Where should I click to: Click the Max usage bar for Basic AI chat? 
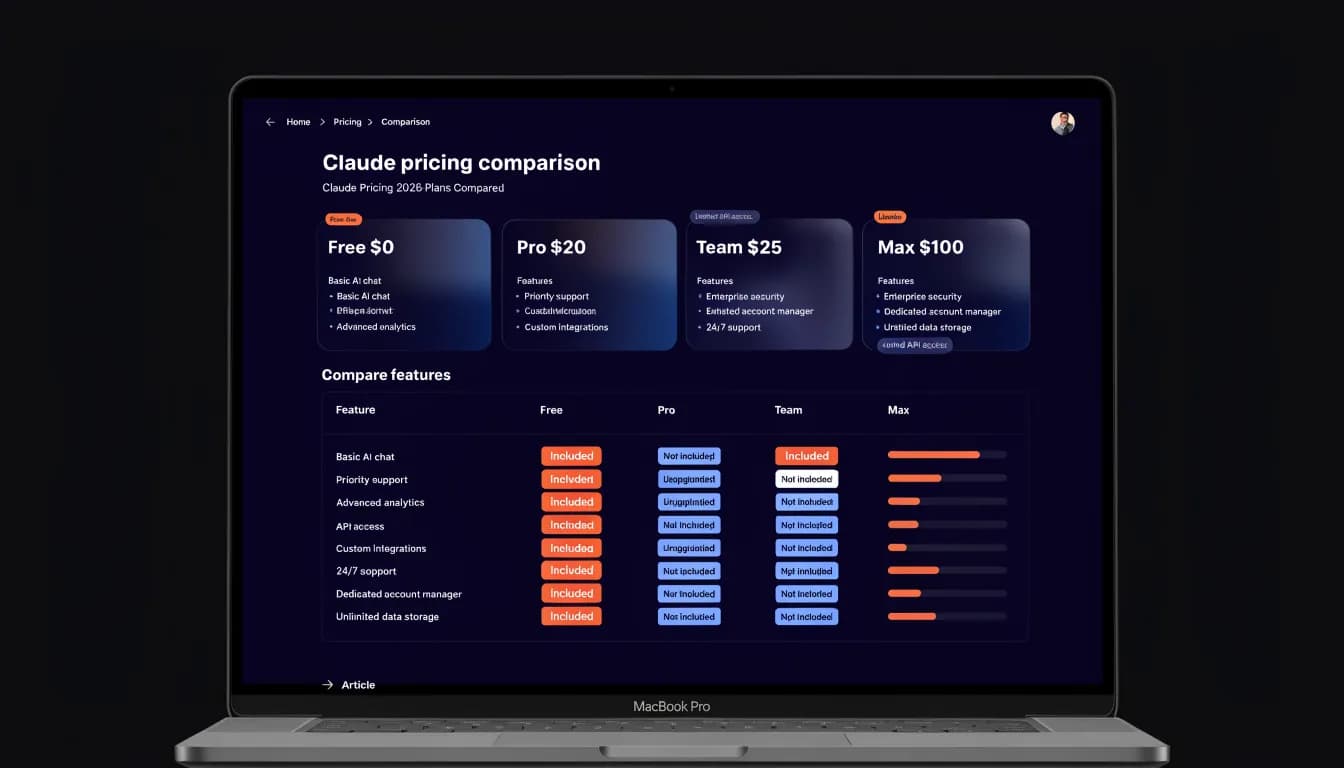click(x=947, y=455)
